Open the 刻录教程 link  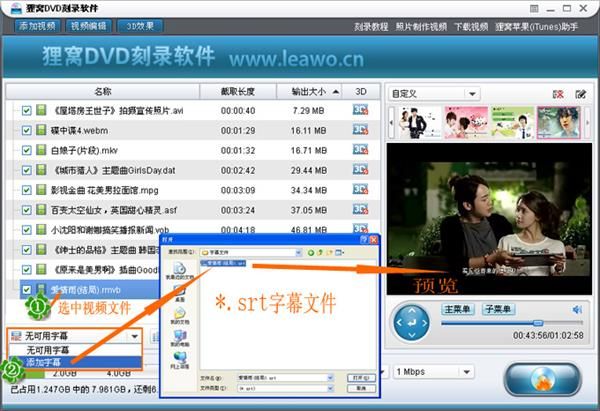[x=371, y=27]
